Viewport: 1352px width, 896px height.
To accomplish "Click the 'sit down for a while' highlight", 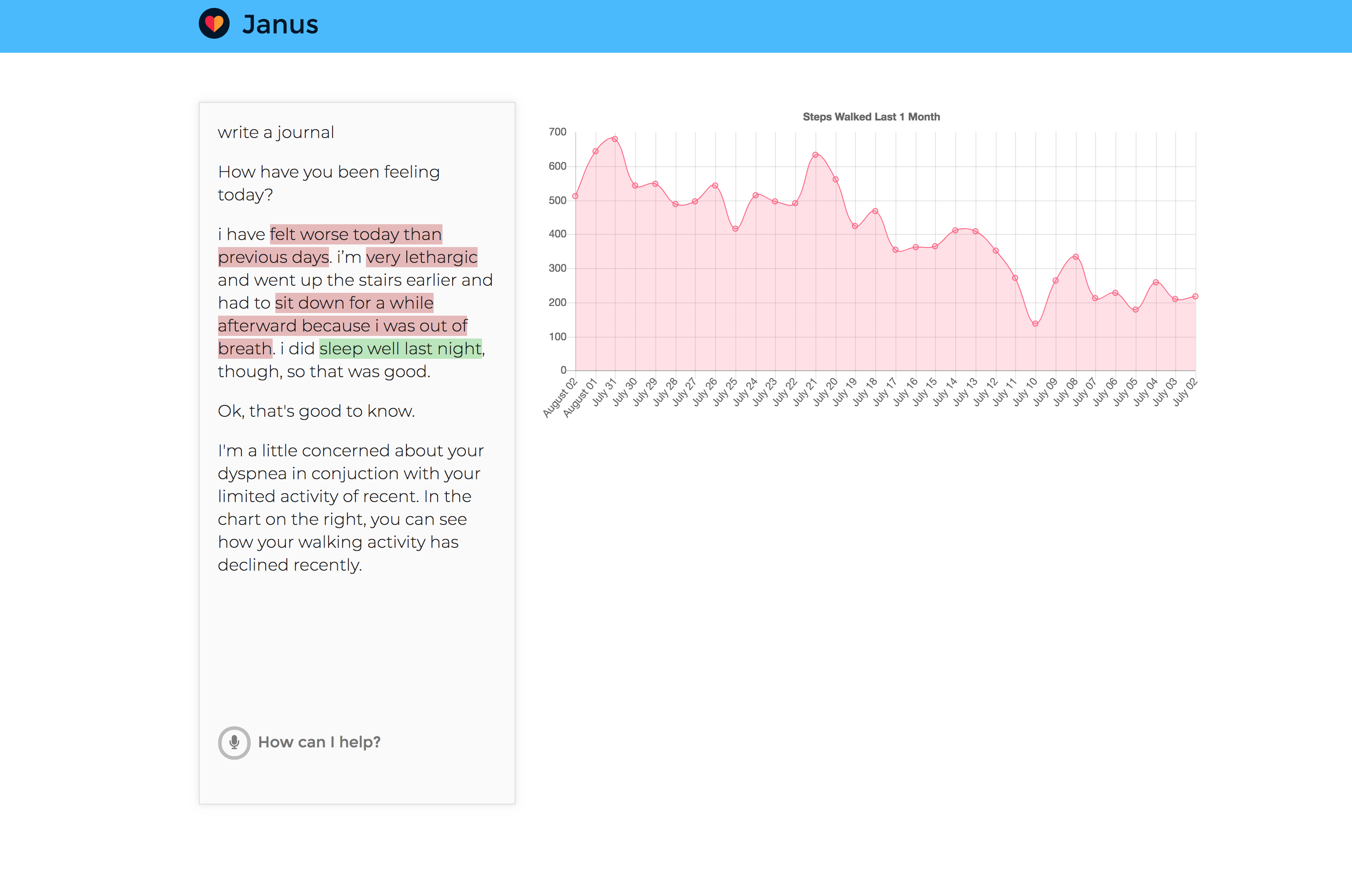I will pyautogui.click(x=354, y=303).
